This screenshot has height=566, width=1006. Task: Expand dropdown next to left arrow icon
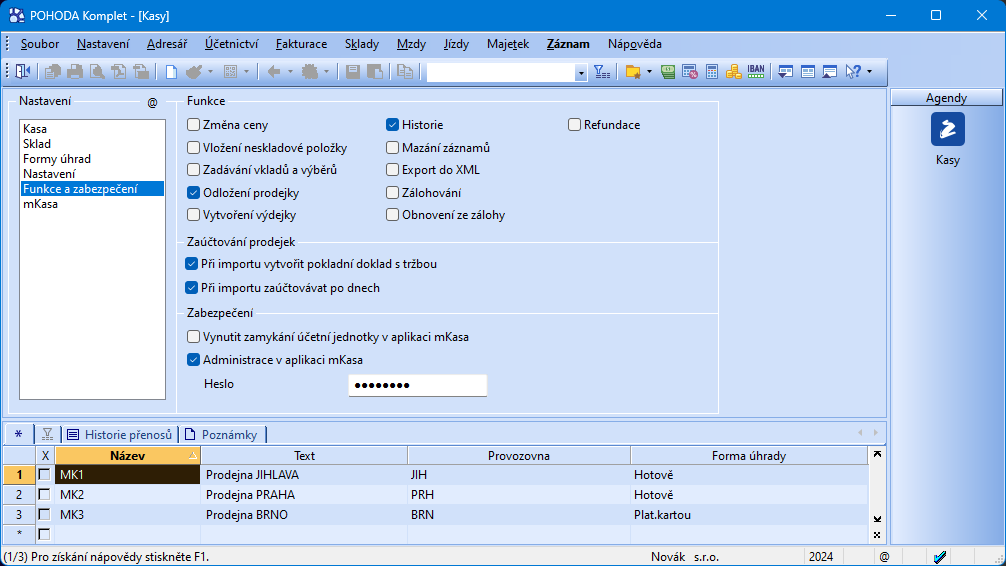click(290, 72)
